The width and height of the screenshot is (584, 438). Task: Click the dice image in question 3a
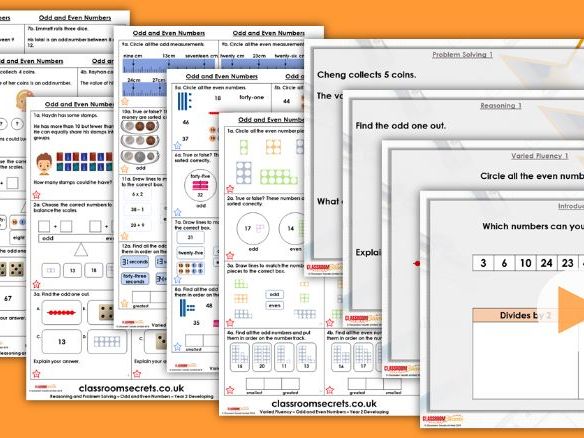pyautogui.click(x=105, y=312)
